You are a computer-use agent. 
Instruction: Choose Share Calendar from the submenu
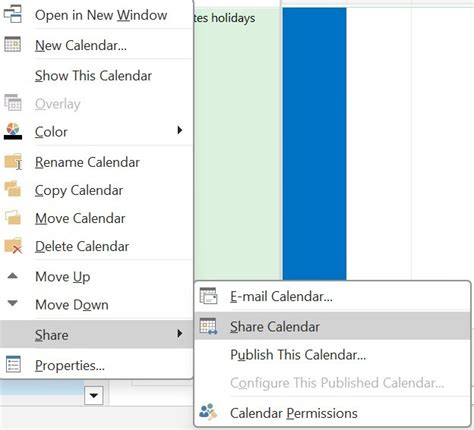(332, 326)
